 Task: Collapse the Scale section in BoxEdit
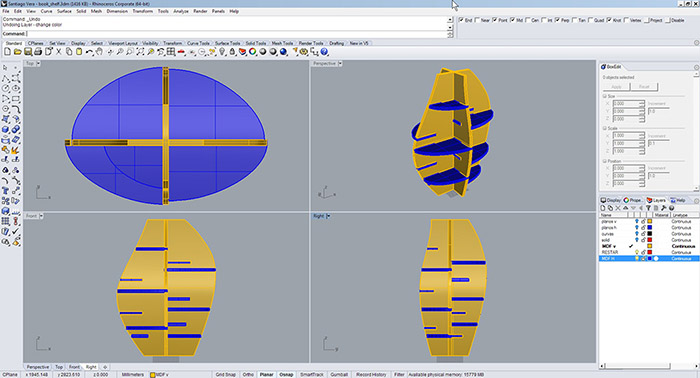pyautogui.click(x=605, y=129)
